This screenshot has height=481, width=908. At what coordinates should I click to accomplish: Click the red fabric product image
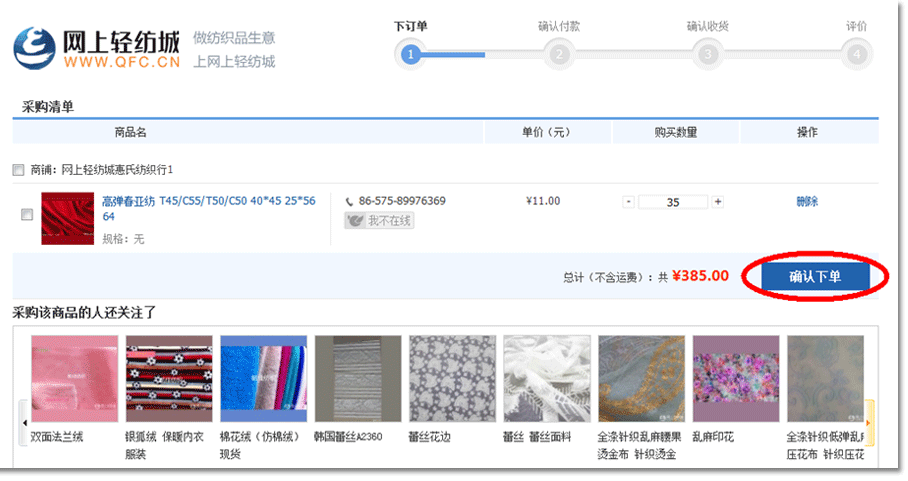tap(67, 219)
